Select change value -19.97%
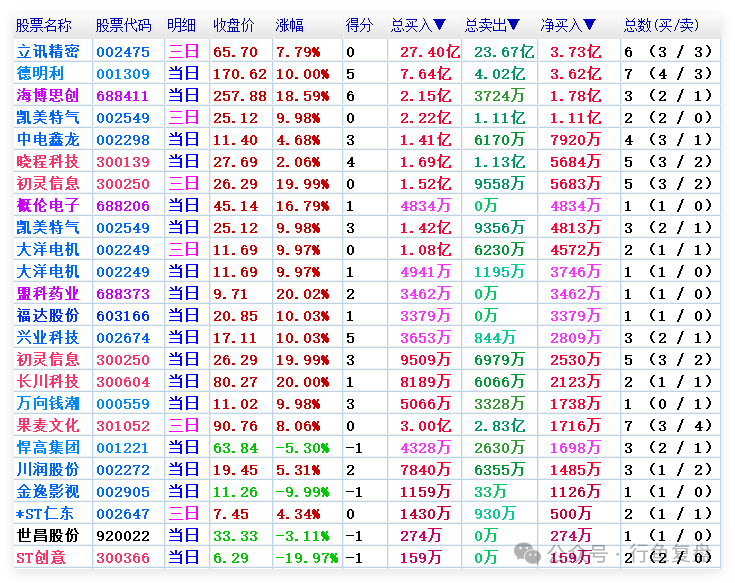This screenshot has width=735, height=583. 307,559
